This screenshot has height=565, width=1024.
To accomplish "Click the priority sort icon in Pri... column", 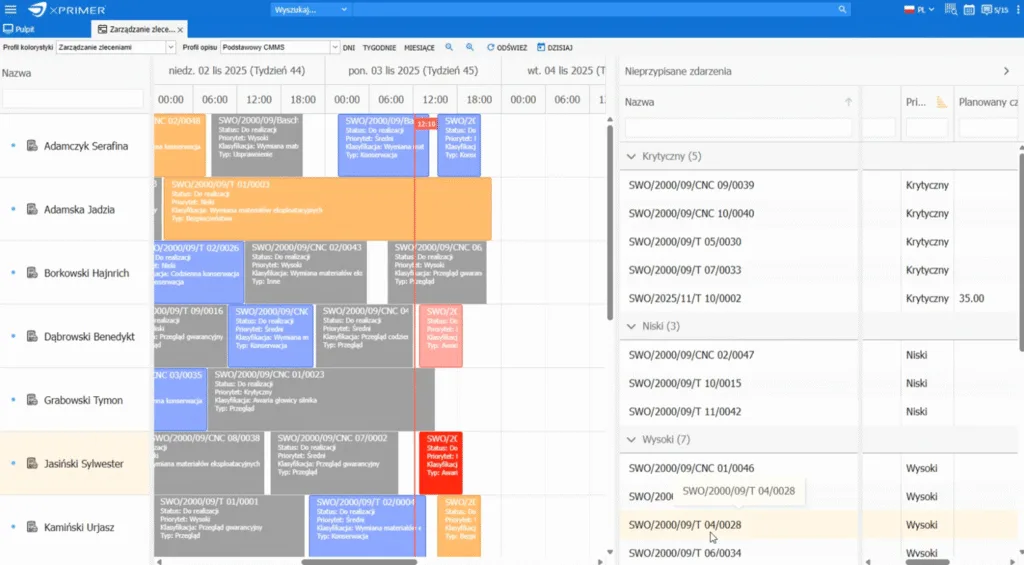I will click(x=941, y=102).
